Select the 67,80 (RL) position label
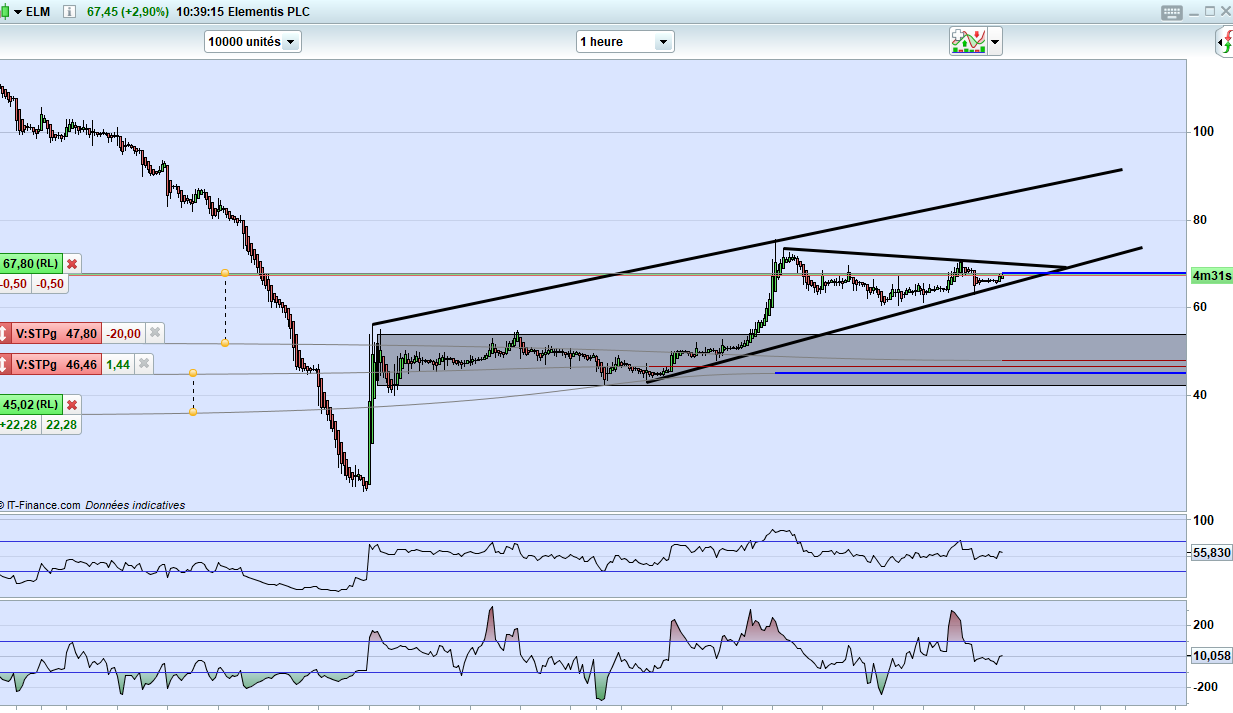This screenshot has width=1233, height=713. 32,264
